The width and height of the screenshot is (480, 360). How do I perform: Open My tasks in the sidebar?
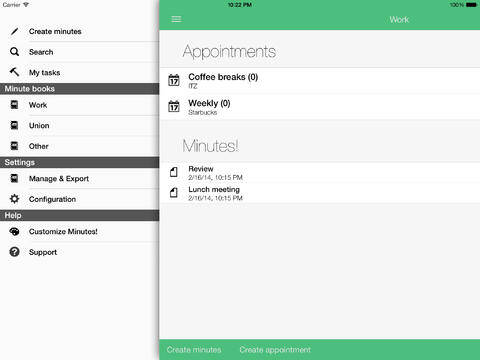click(x=80, y=73)
